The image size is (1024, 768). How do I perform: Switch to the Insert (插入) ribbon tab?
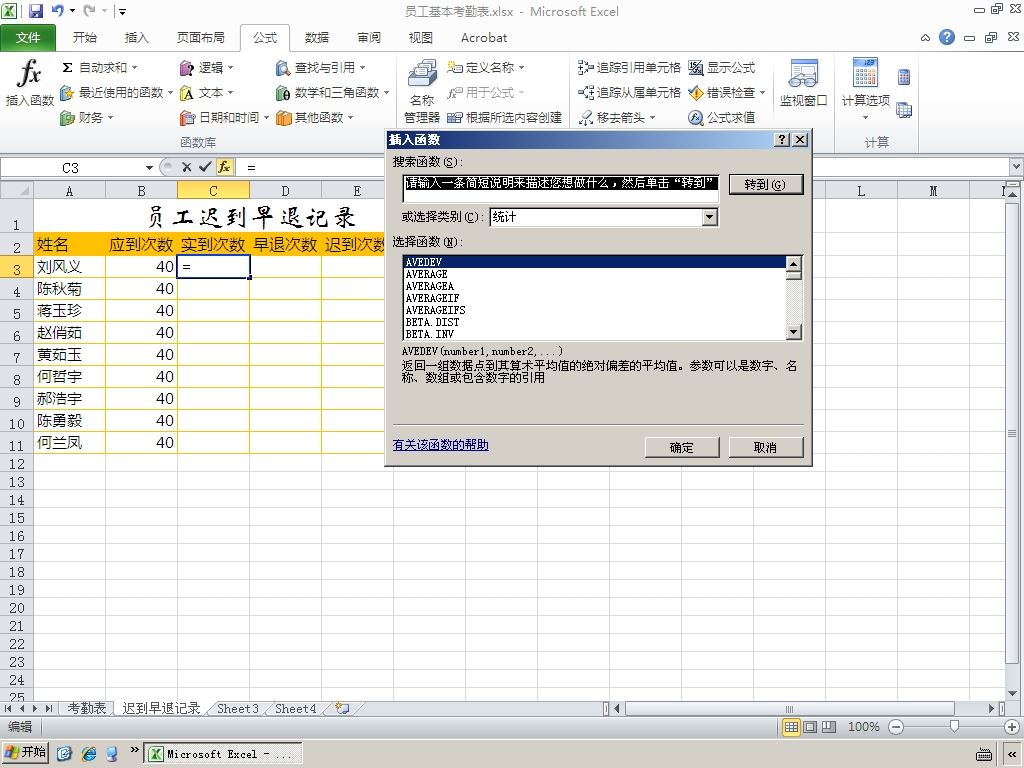tap(136, 38)
